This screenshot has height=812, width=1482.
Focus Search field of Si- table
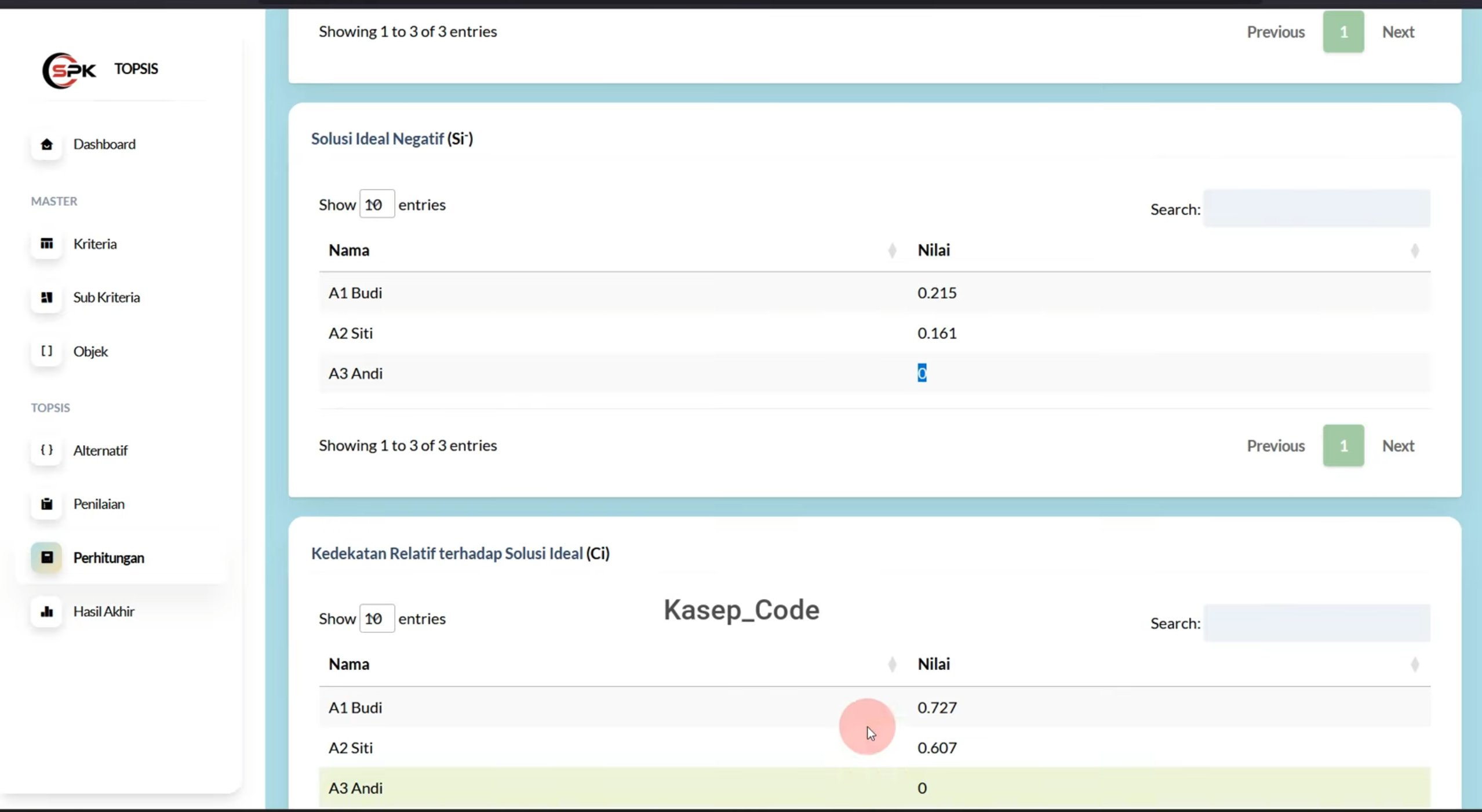coord(1317,209)
